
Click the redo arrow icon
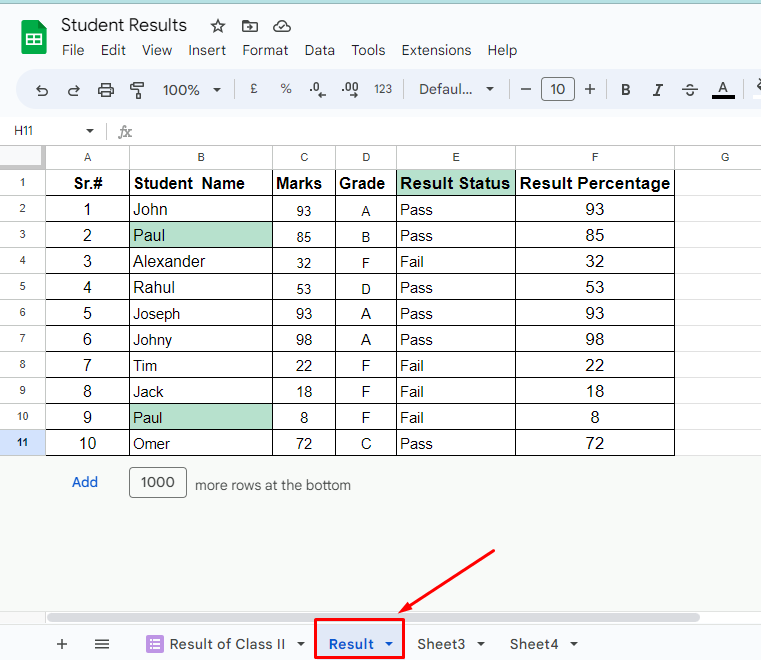point(73,90)
